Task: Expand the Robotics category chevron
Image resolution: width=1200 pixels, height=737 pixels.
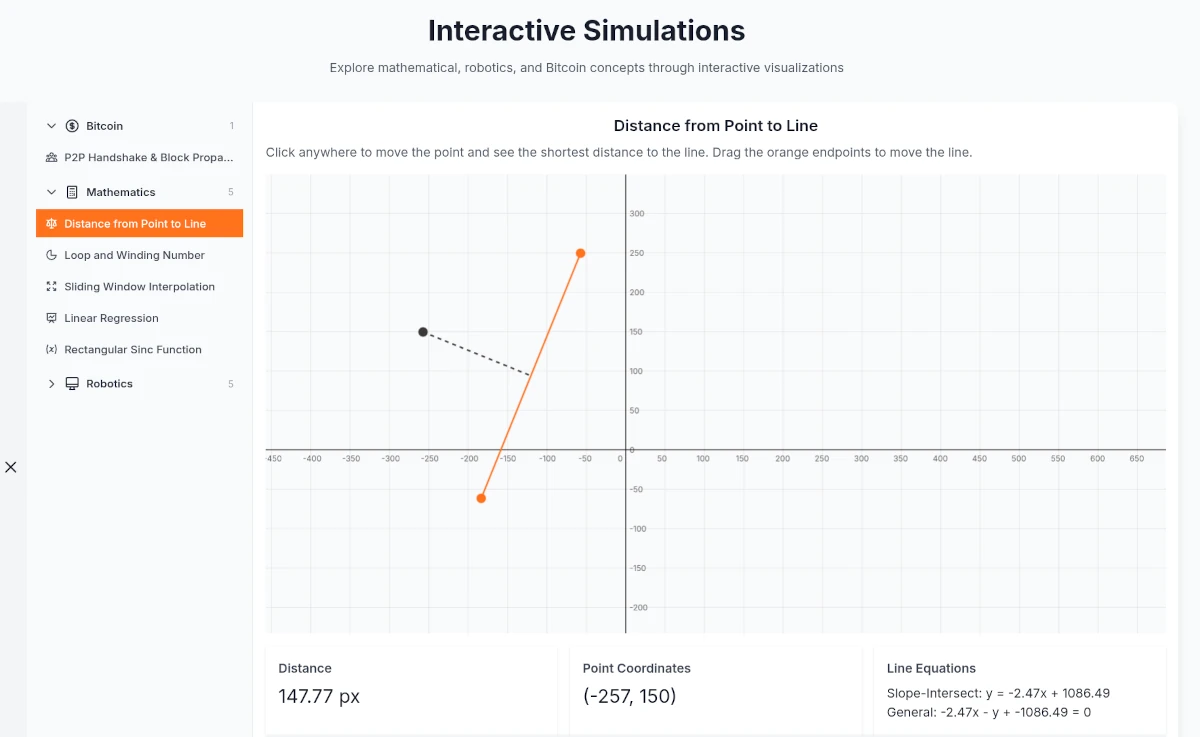Action: (52, 384)
